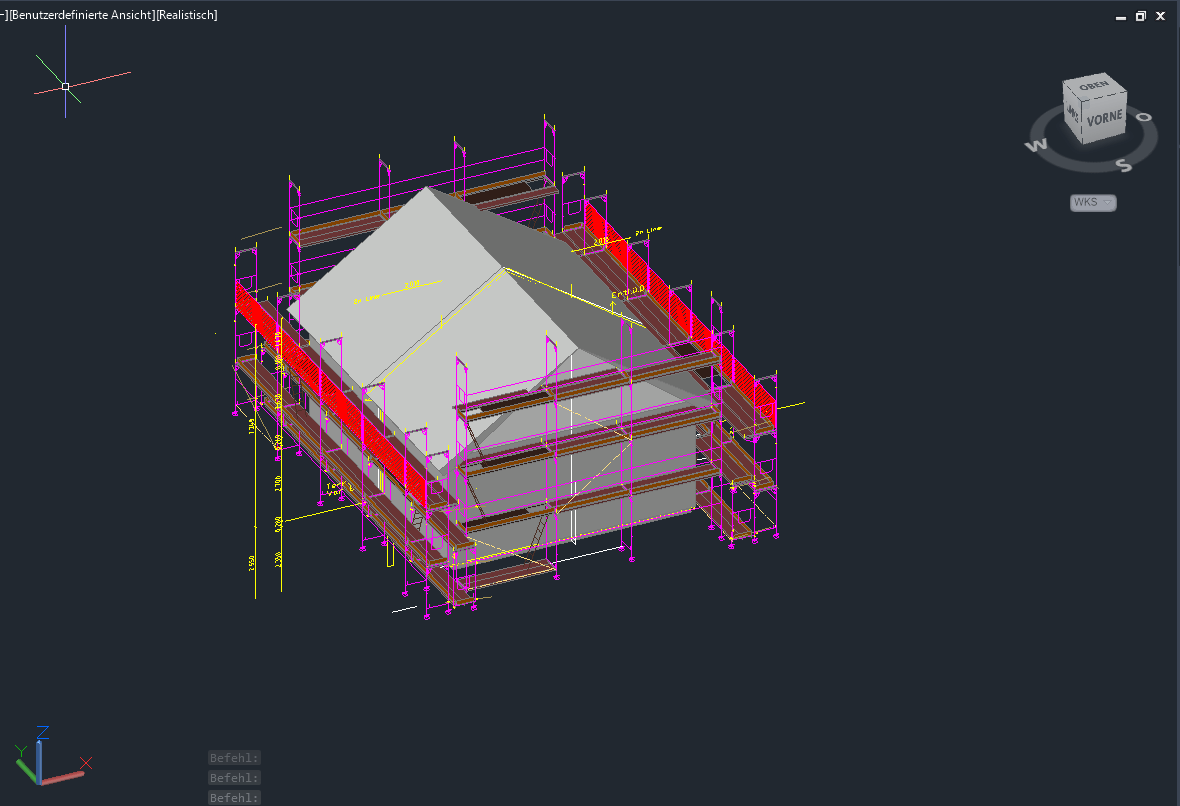Close the drawing viewport window

[1161, 16]
